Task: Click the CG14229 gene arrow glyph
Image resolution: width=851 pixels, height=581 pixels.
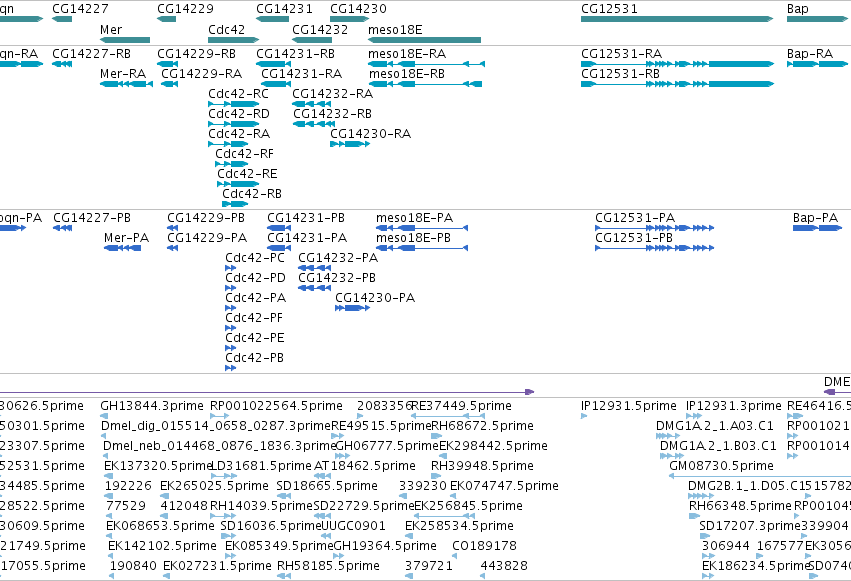Action: tap(167, 19)
